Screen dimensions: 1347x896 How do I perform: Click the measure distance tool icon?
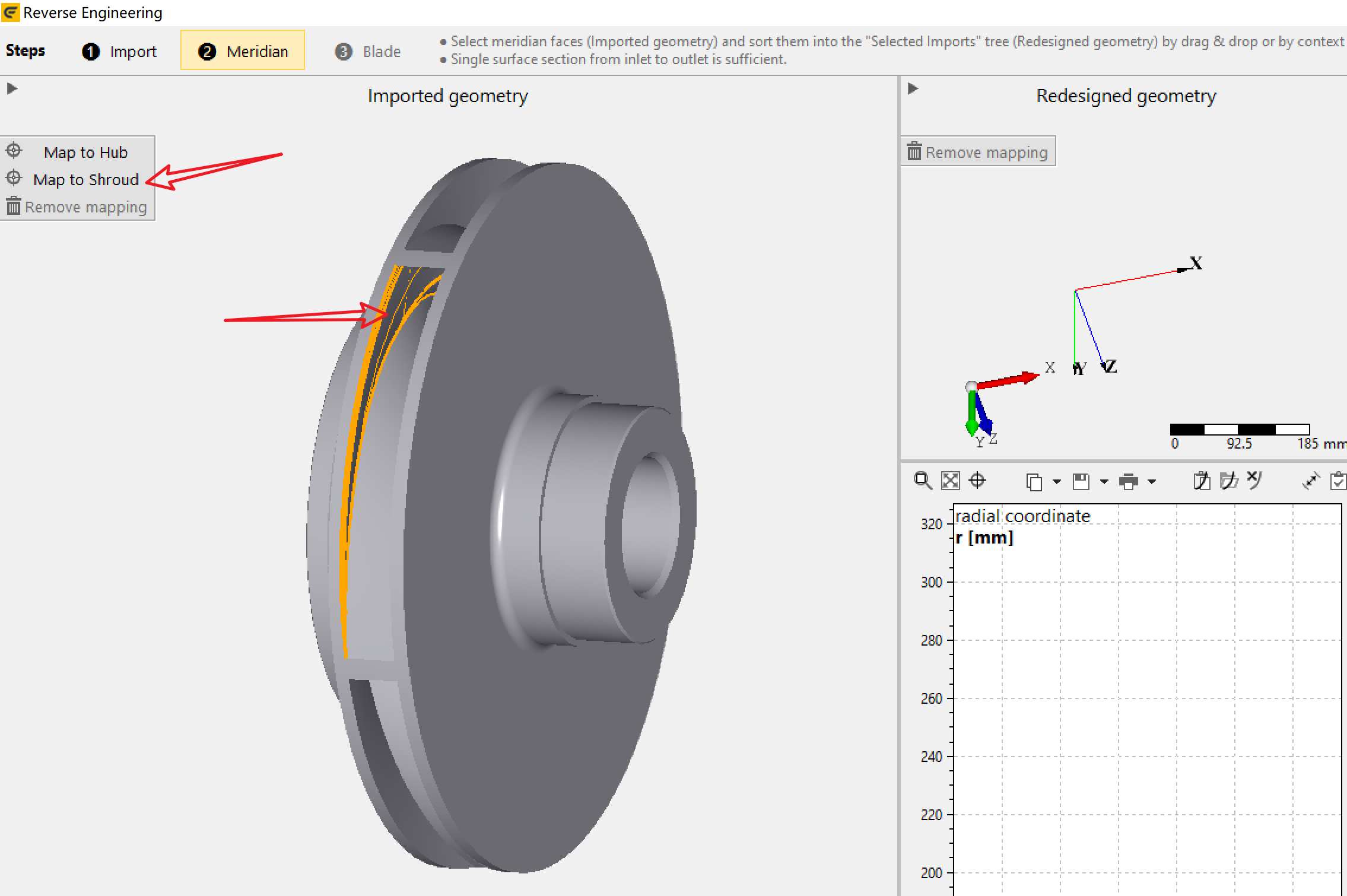tap(1310, 481)
